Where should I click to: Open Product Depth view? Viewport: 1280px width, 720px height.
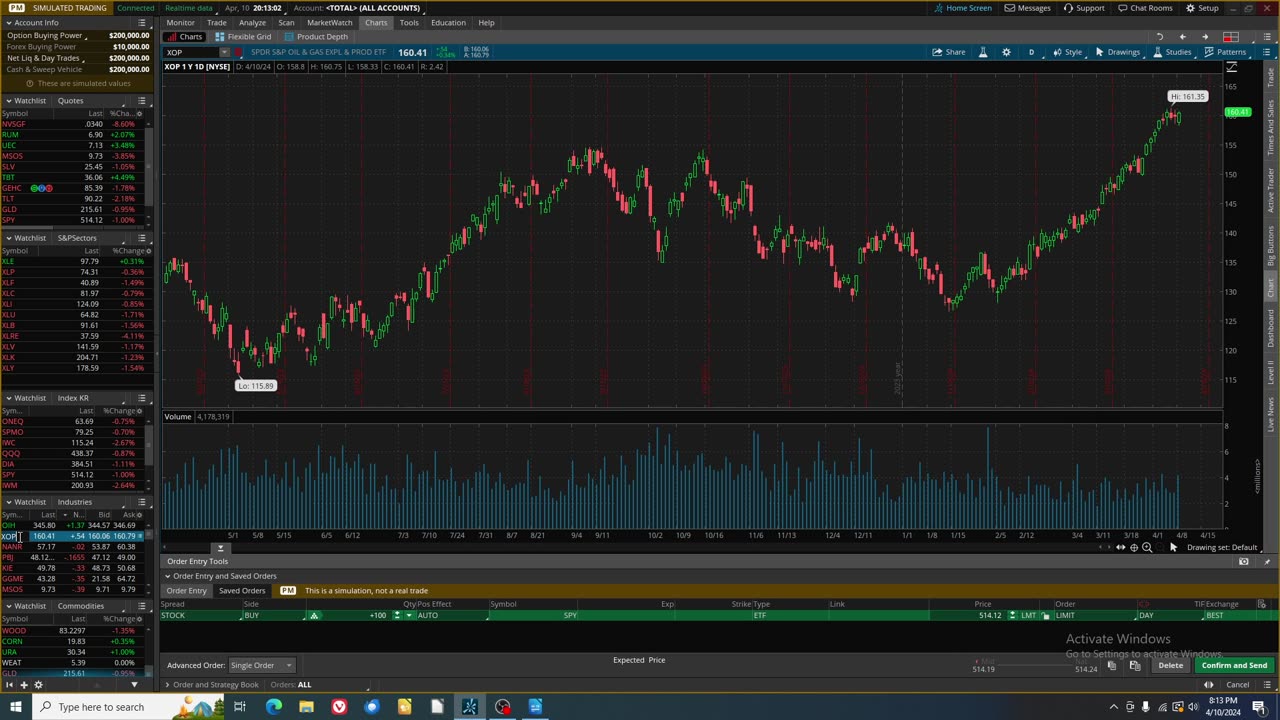pyautogui.click(x=315, y=37)
